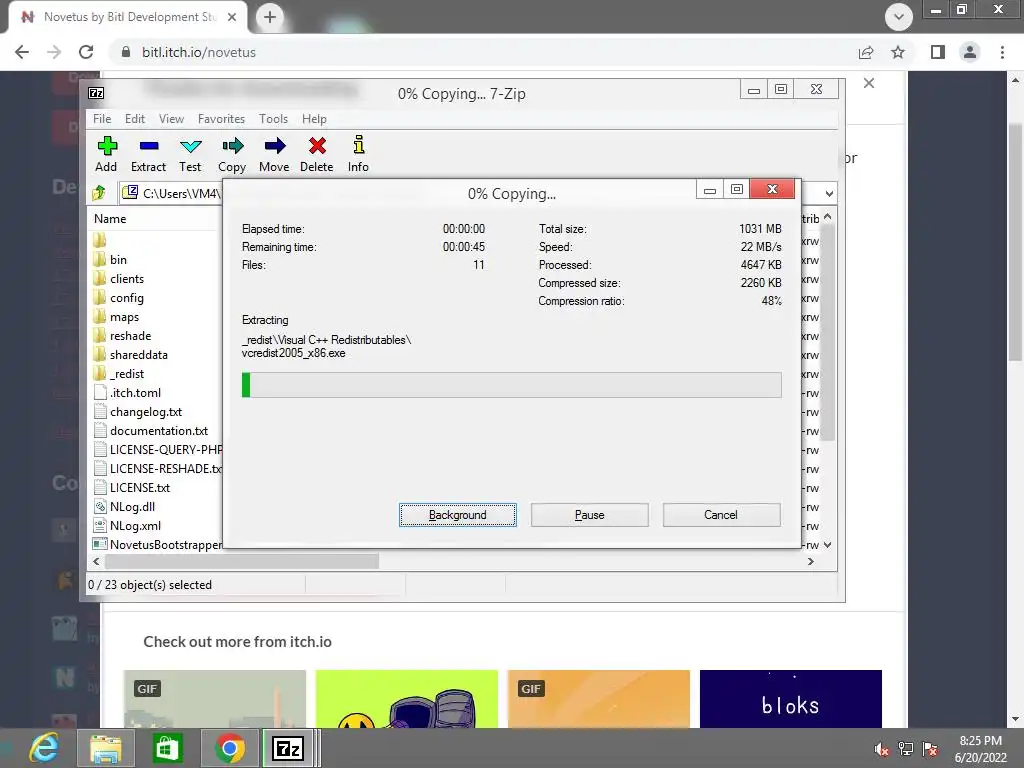Select the LICENSE-RESHADE file
1024x768 pixels.
click(158, 469)
